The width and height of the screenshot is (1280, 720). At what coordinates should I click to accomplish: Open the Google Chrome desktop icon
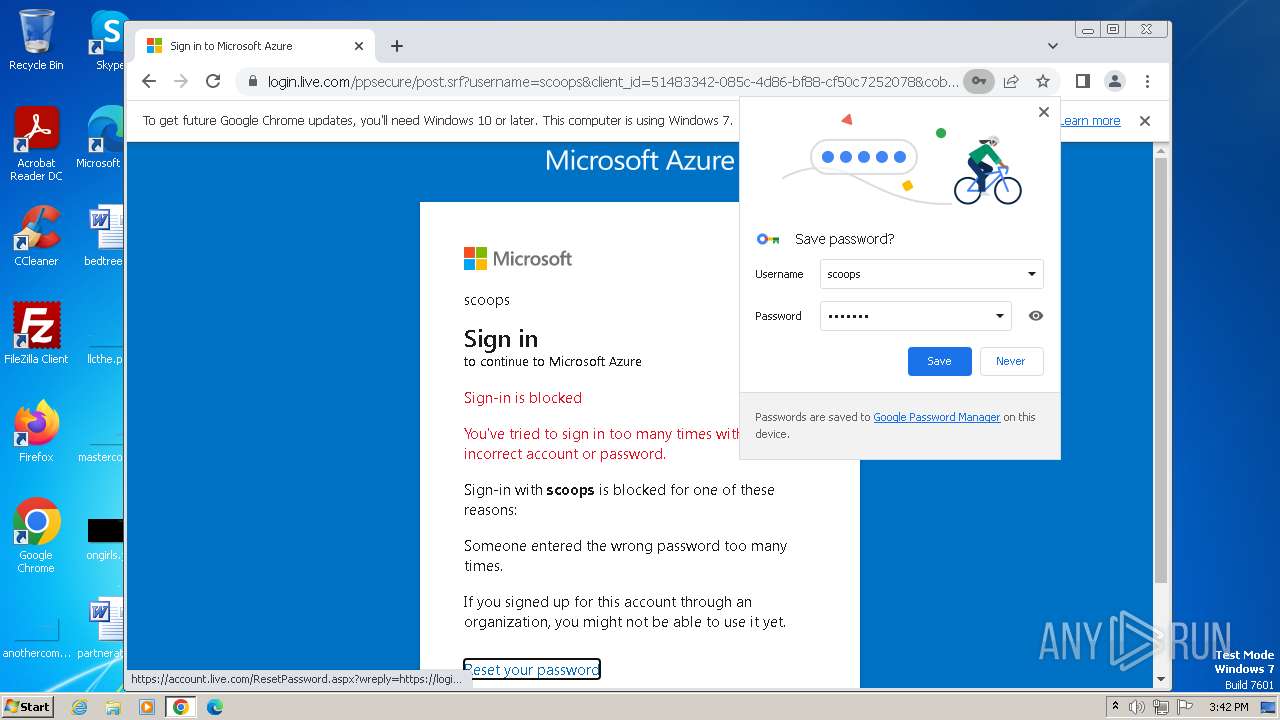[36, 535]
